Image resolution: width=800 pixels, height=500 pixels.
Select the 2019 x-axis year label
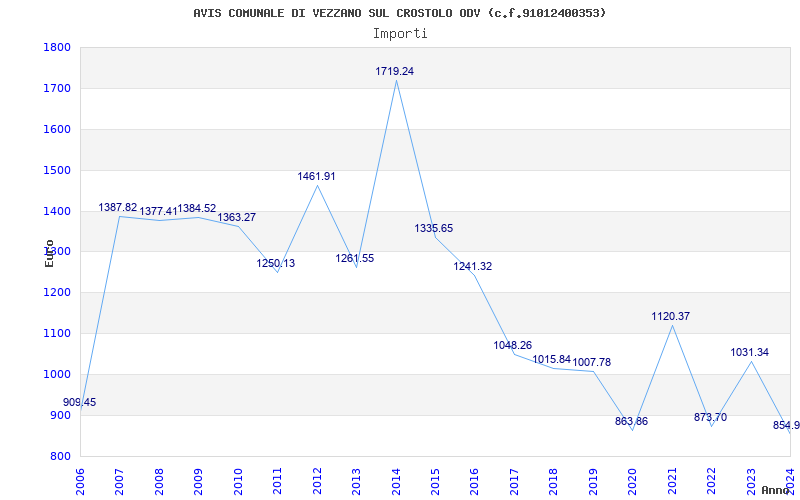pyautogui.click(x=593, y=482)
